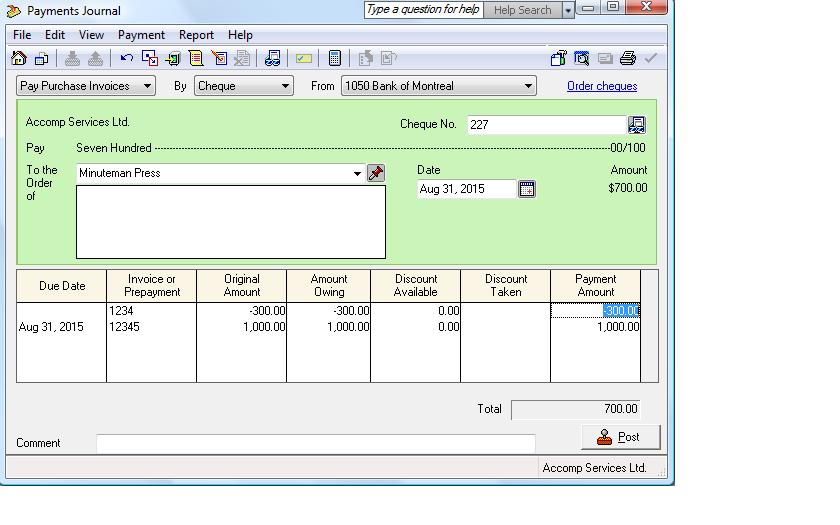Click the Invoice or Prepayment column header

tap(152, 286)
